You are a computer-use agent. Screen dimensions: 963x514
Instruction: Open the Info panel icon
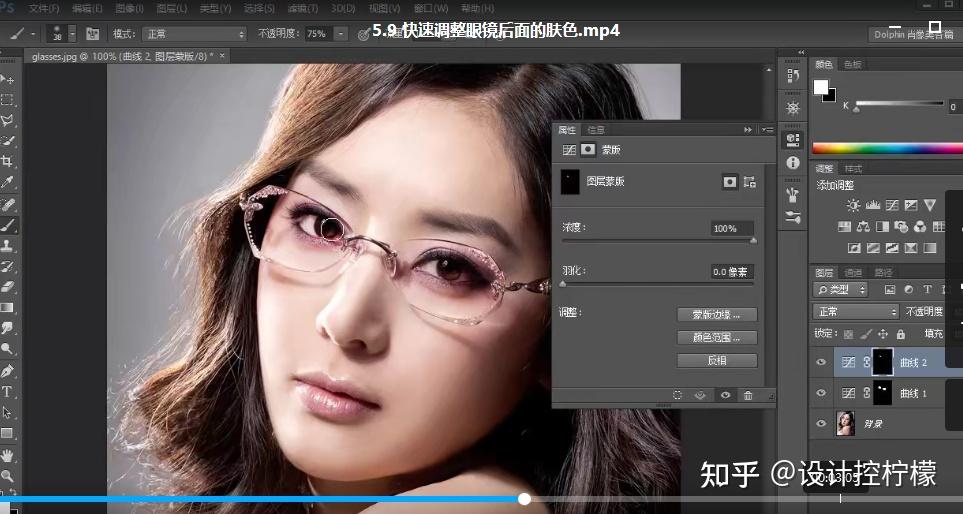click(793, 163)
